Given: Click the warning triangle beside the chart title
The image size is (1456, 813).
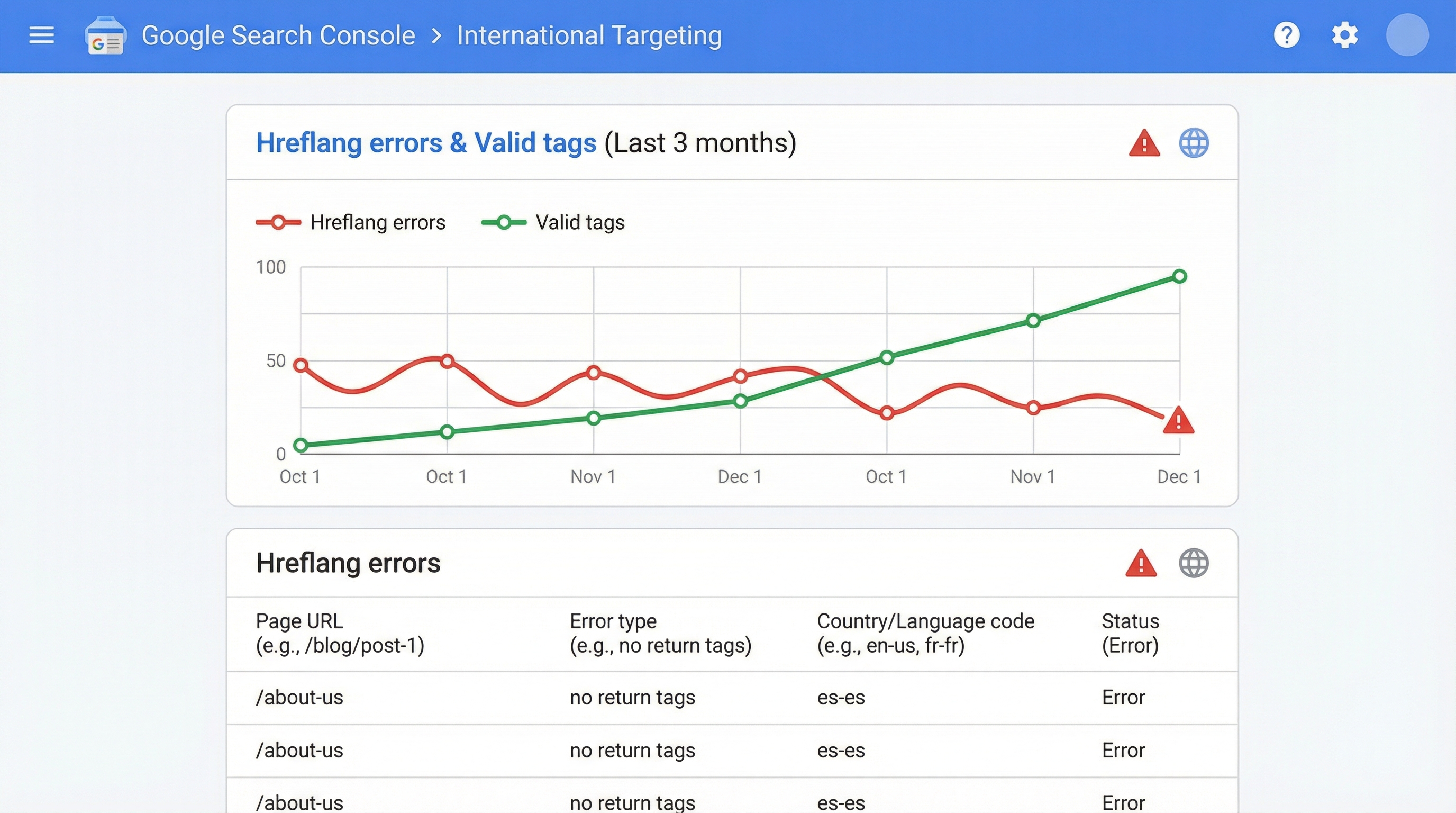Looking at the screenshot, I should click(x=1144, y=143).
